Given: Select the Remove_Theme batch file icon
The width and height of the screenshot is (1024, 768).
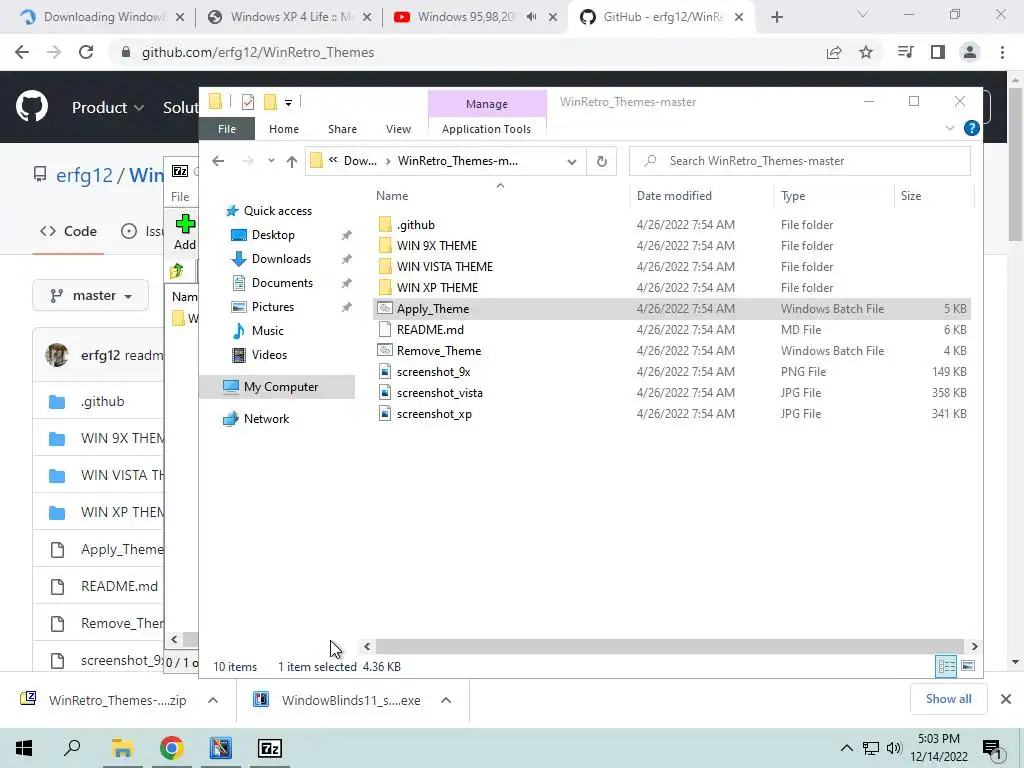Looking at the screenshot, I should 385,350.
